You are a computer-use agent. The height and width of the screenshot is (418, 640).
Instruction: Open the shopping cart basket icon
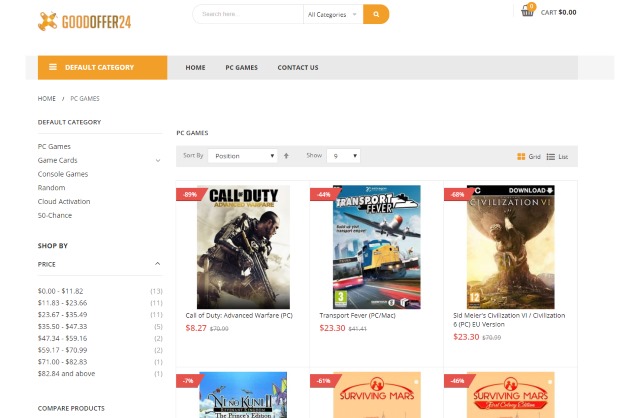[527, 11]
